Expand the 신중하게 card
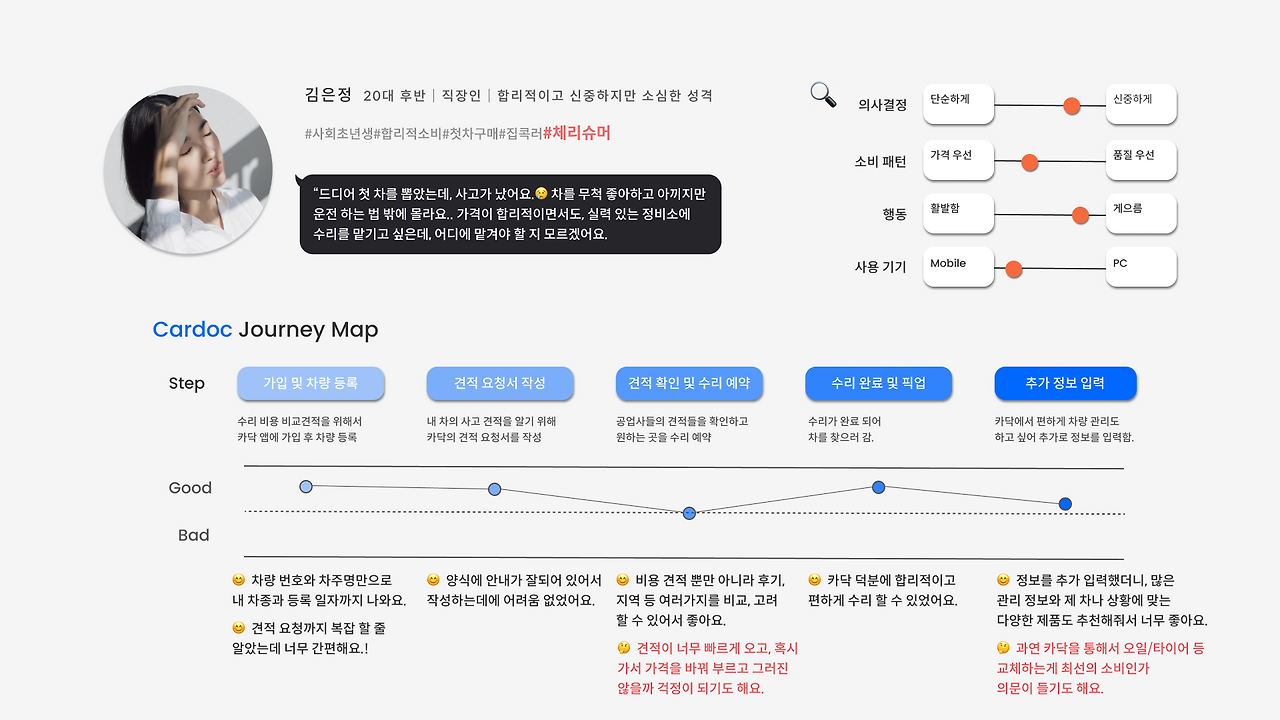The width and height of the screenshot is (1280, 720). click(1140, 104)
